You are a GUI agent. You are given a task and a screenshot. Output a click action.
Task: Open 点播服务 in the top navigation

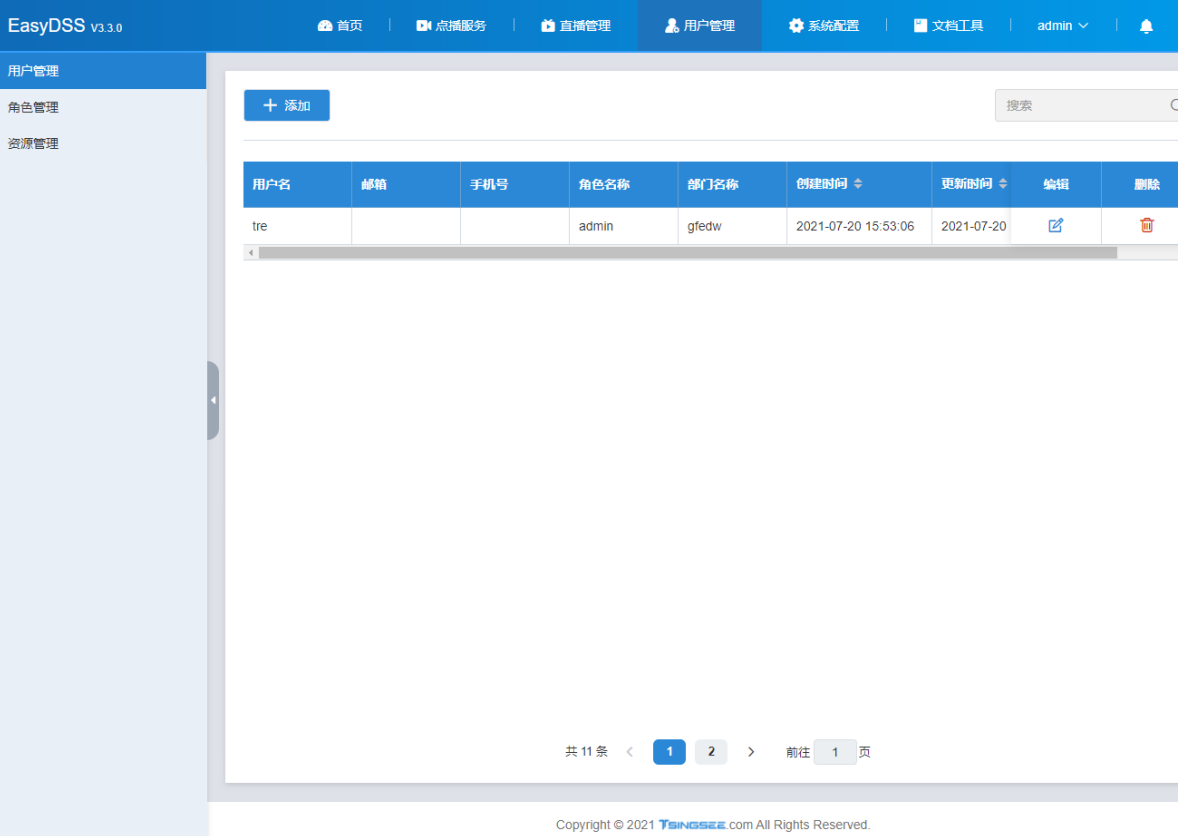[451, 26]
